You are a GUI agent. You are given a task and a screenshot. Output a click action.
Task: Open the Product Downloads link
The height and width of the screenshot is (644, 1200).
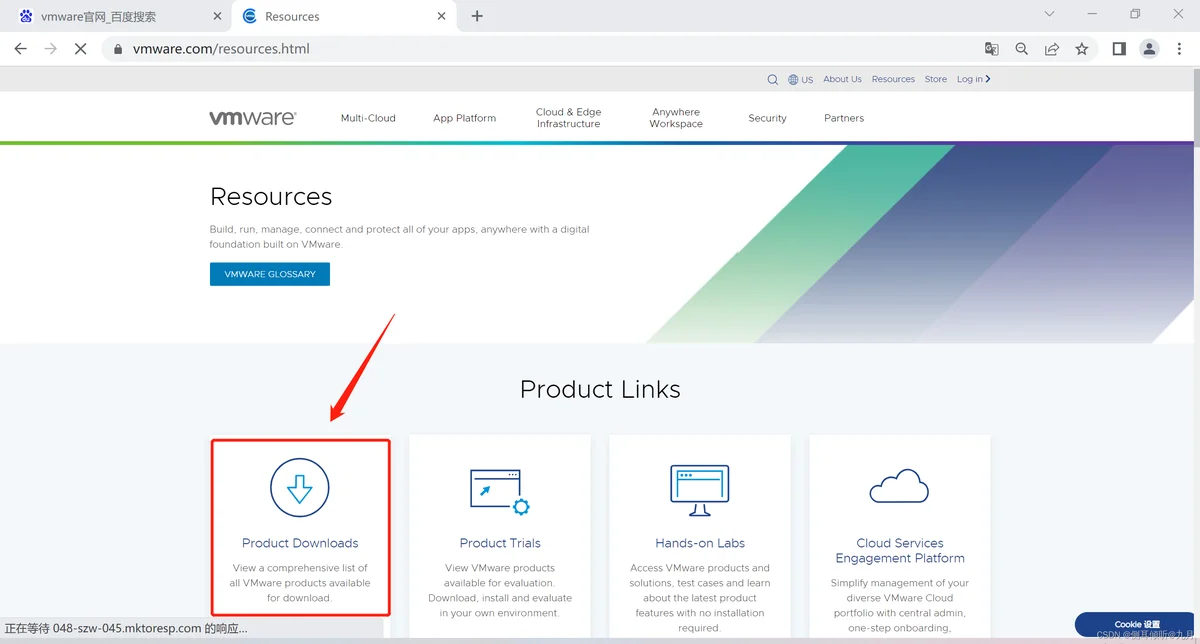click(x=300, y=543)
